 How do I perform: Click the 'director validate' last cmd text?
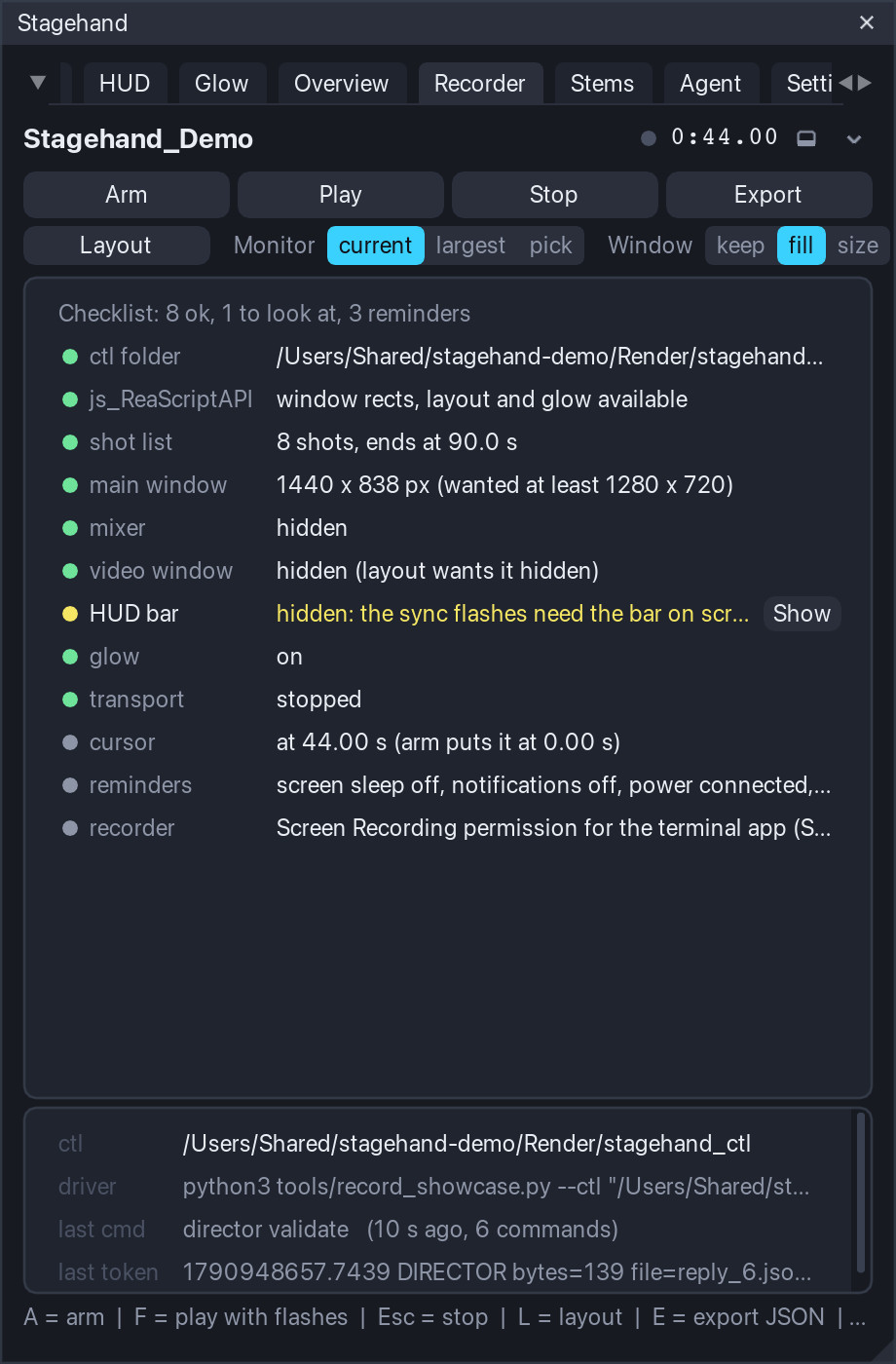click(x=400, y=1230)
